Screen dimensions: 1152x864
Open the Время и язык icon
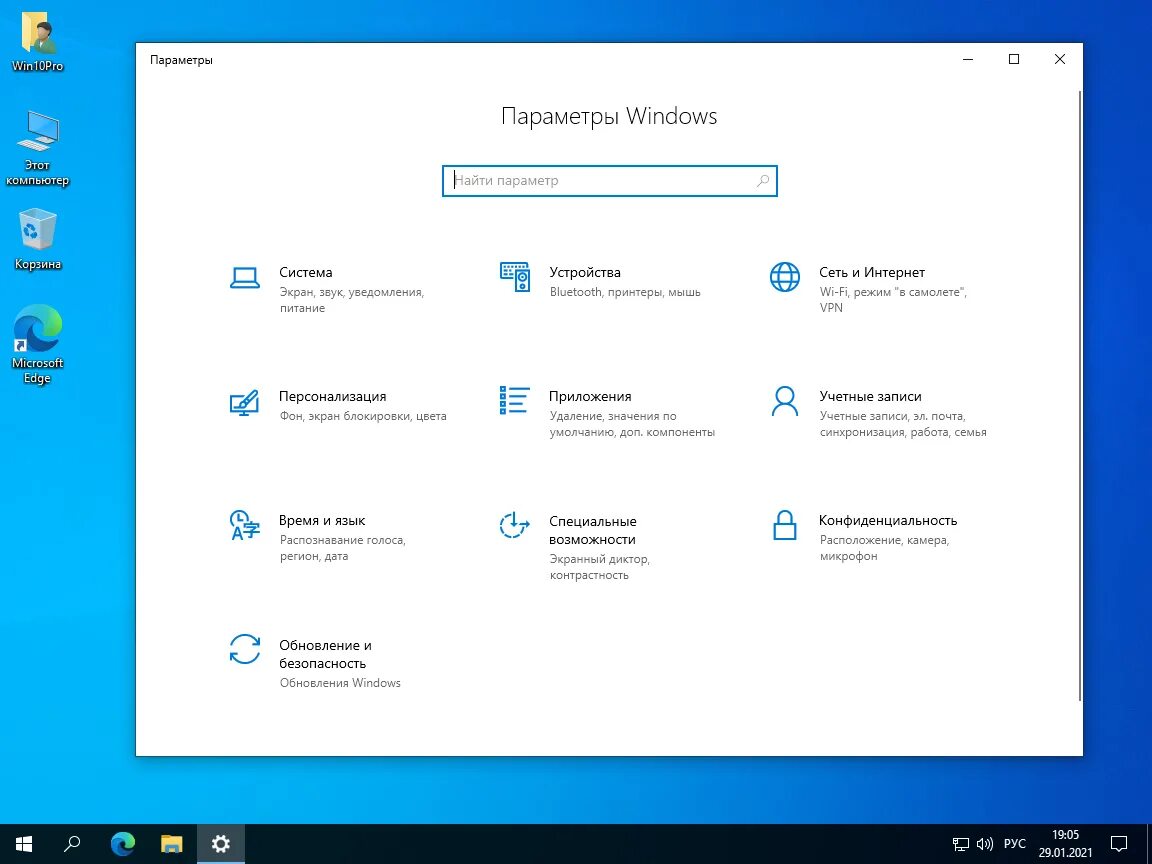pyautogui.click(x=245, y=525)
